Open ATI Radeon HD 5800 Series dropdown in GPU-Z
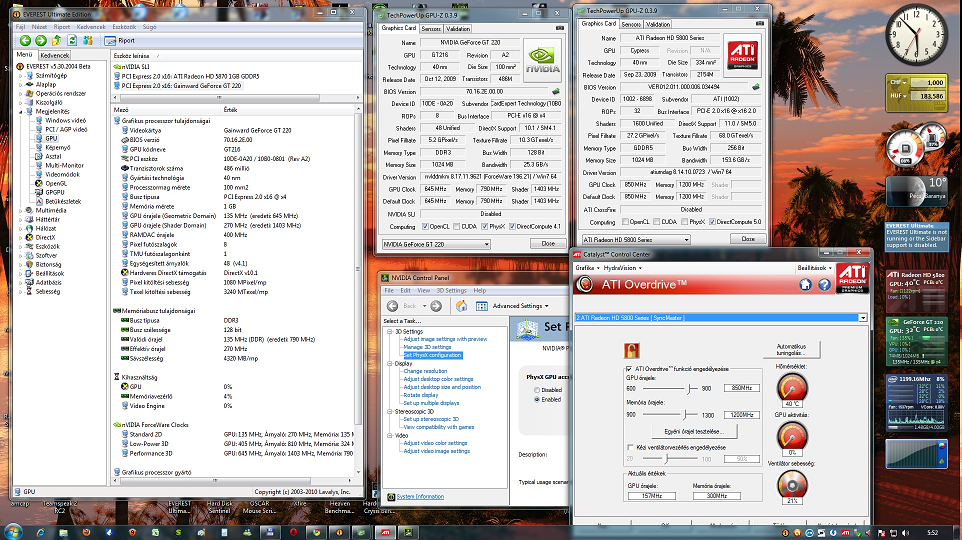Screen dimensions: 962x540 pos(636,239)
